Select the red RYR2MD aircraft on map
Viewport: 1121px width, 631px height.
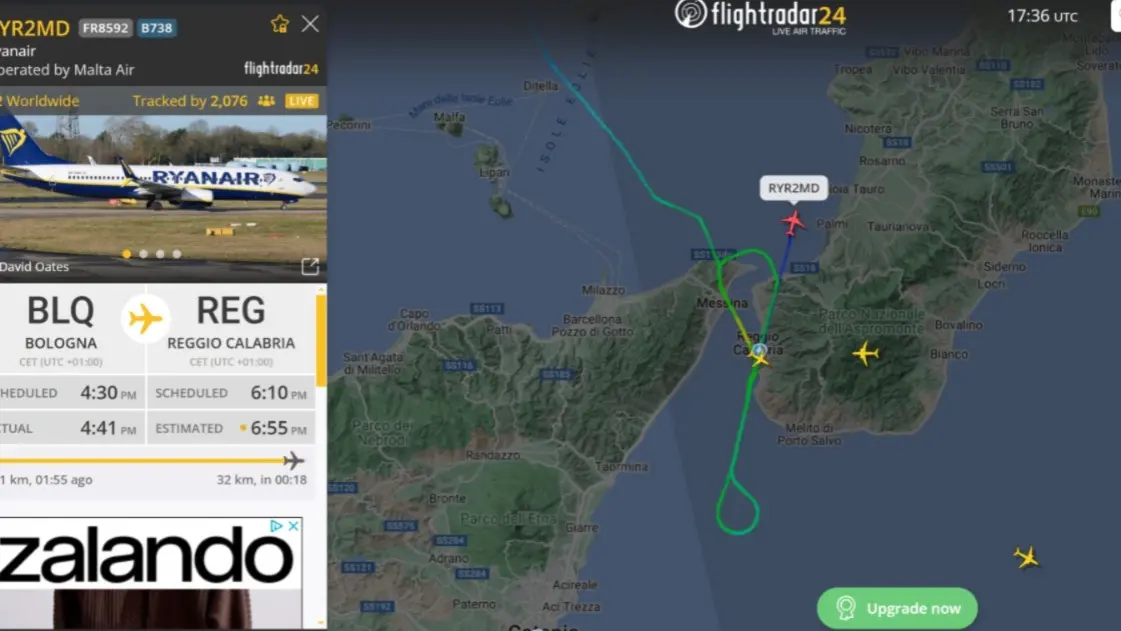click(792, 223)
